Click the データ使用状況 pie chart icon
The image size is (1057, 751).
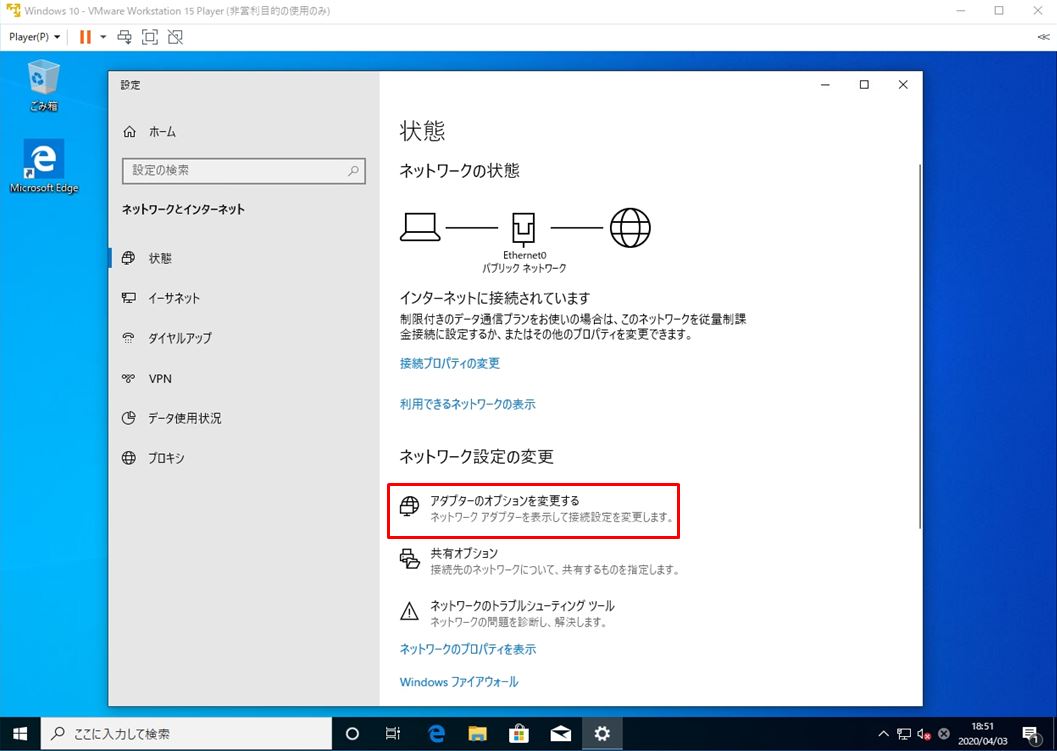click(128, 418)
